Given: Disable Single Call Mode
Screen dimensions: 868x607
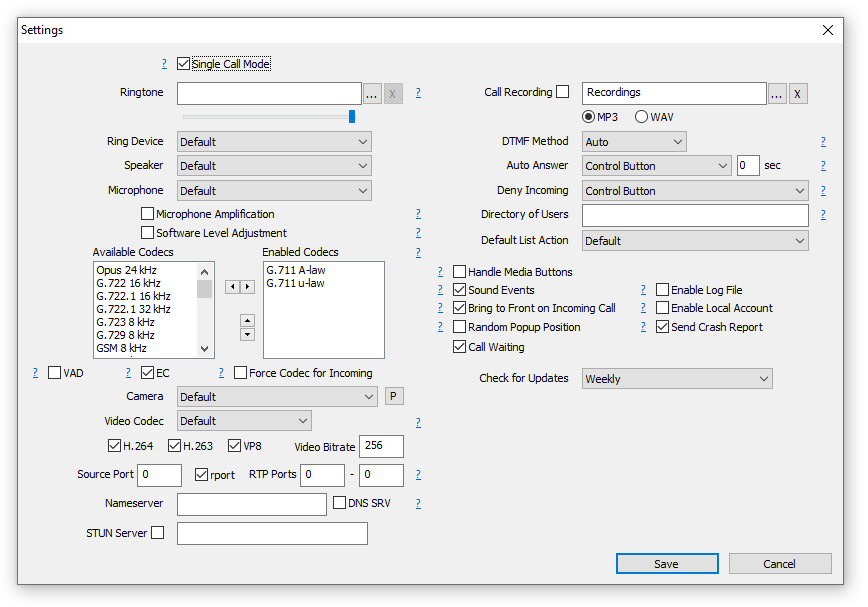Looking at the screenshot, I should pos(183,63).
